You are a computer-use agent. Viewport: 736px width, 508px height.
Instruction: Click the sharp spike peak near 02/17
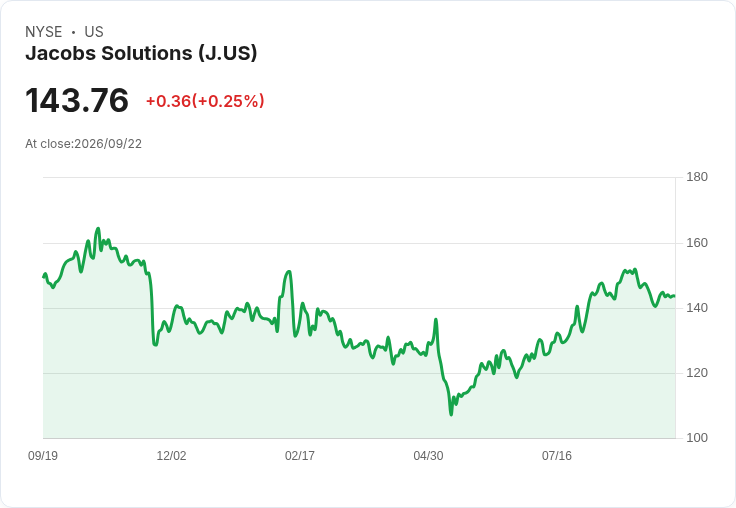click(289, 271)
